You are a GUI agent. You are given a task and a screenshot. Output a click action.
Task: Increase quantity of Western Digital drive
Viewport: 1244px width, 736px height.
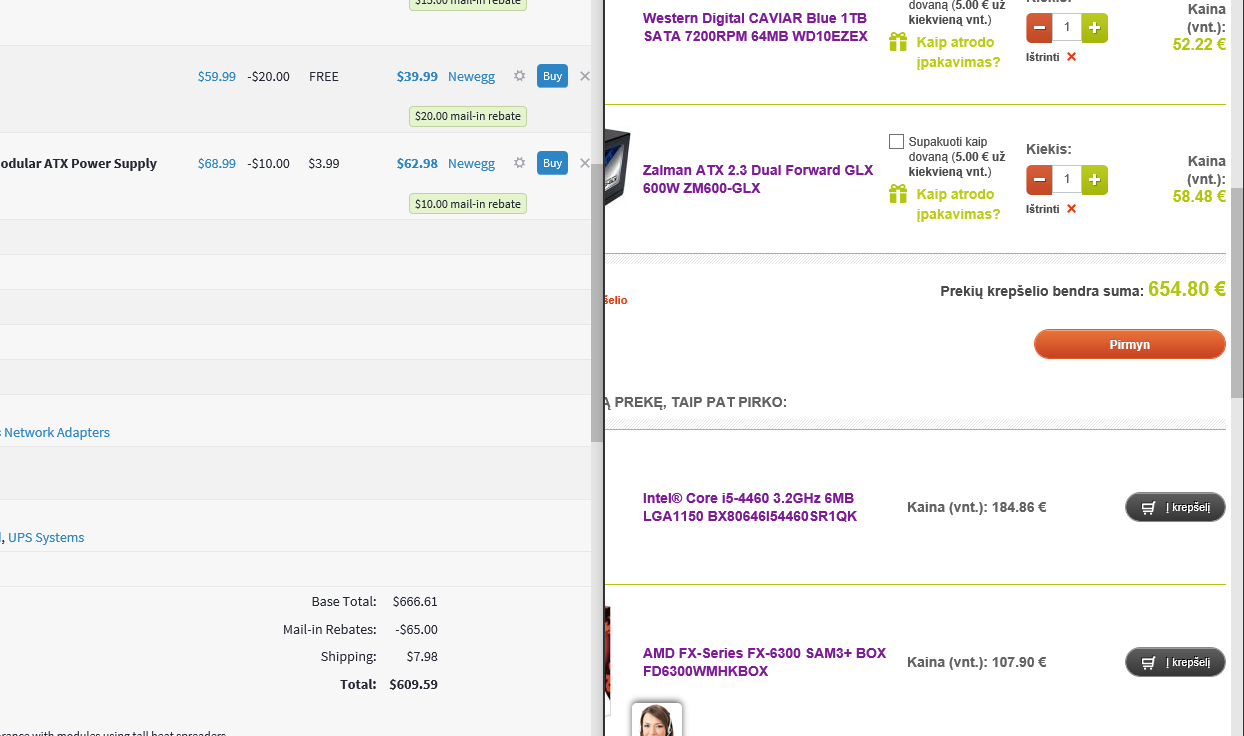[1095, 28]
